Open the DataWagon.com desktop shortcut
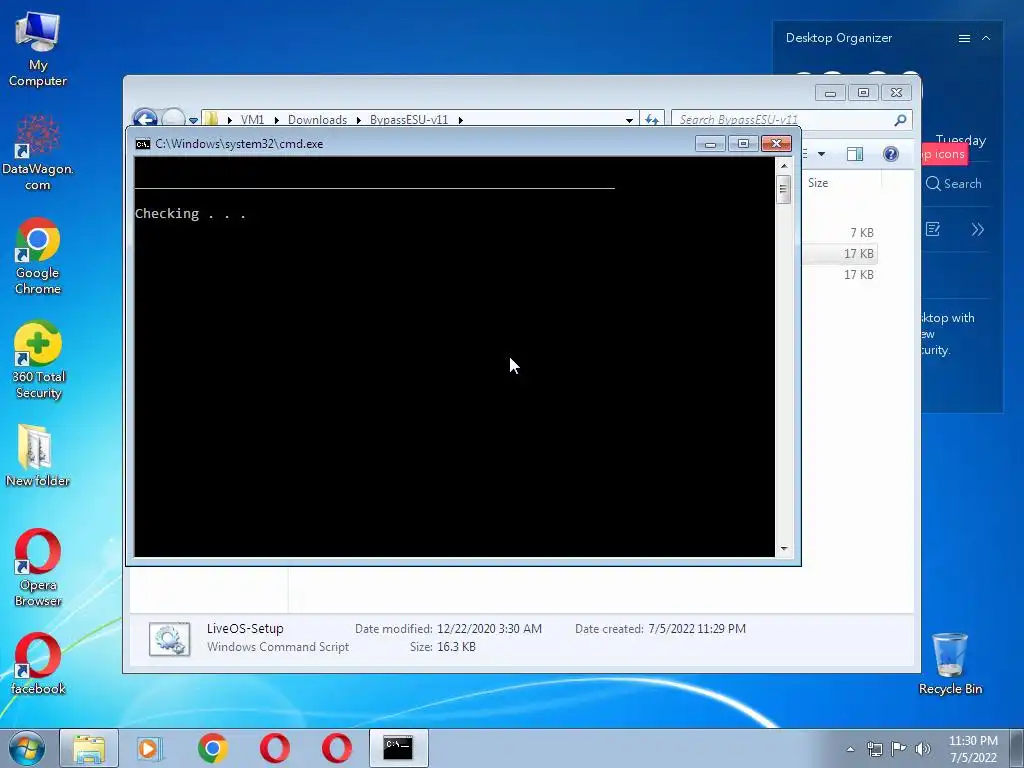The width and height of the screenshot is (1024, 768). [x=38, y=152]
